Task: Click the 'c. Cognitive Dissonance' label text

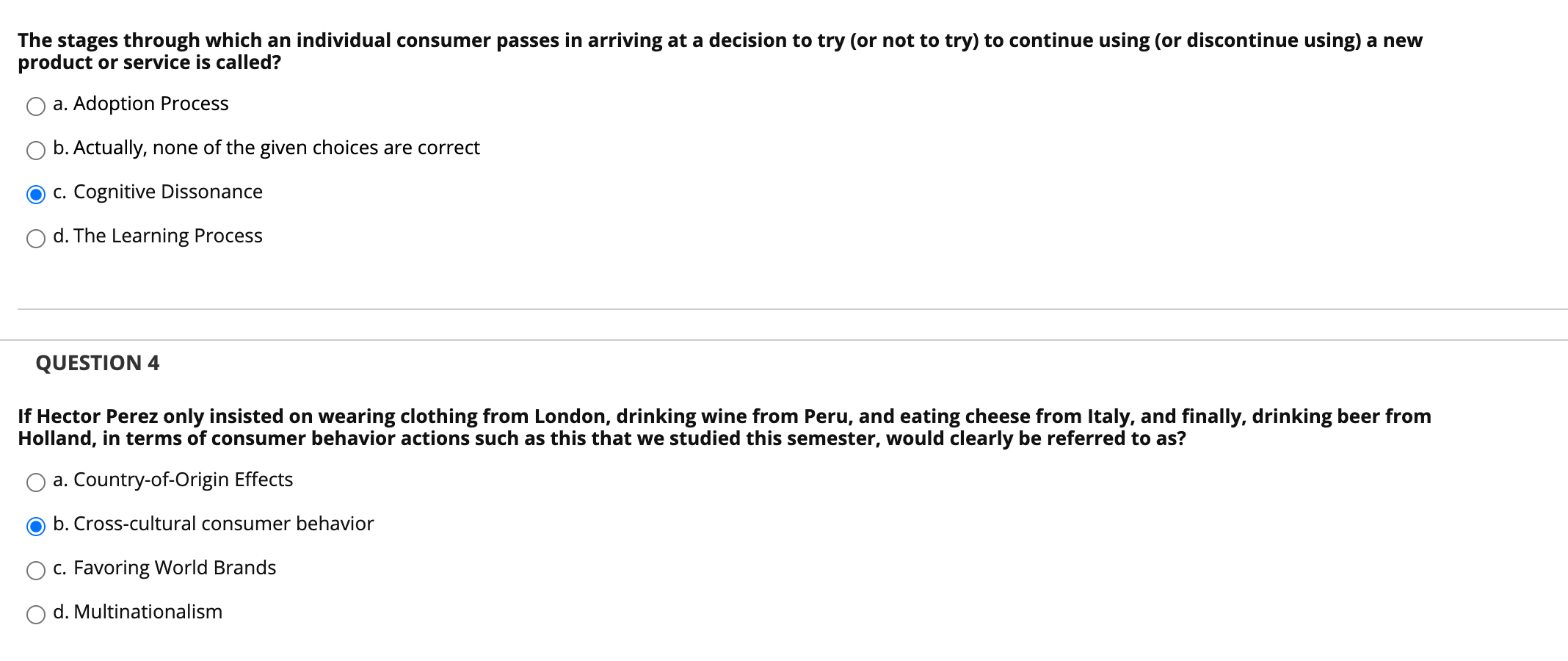Action: (167, 192)
